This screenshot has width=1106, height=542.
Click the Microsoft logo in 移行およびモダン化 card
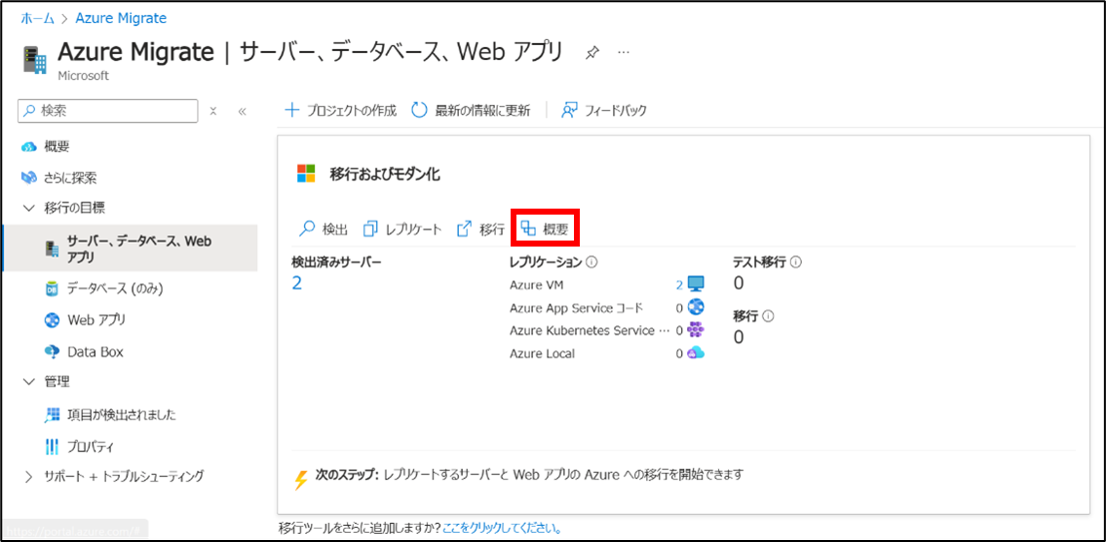pyautogui.click(x=306, y=174)
